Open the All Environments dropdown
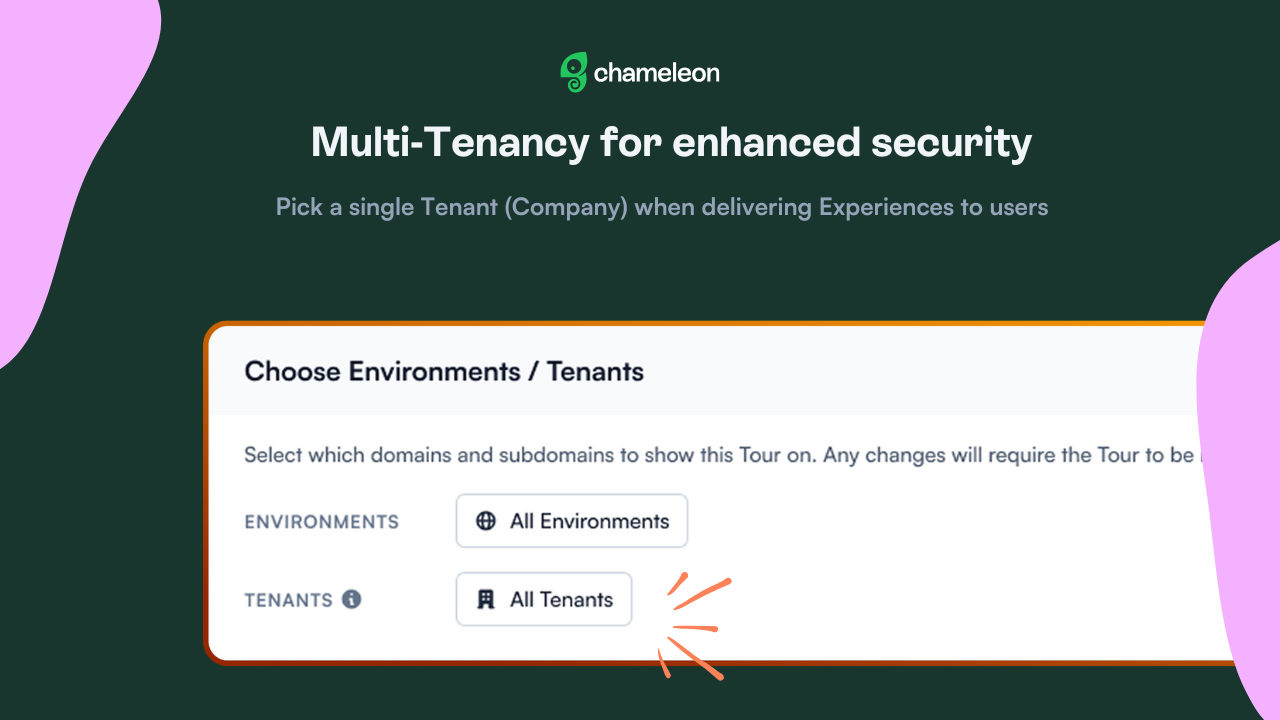1280x720 pixels. tap(572, 521)
